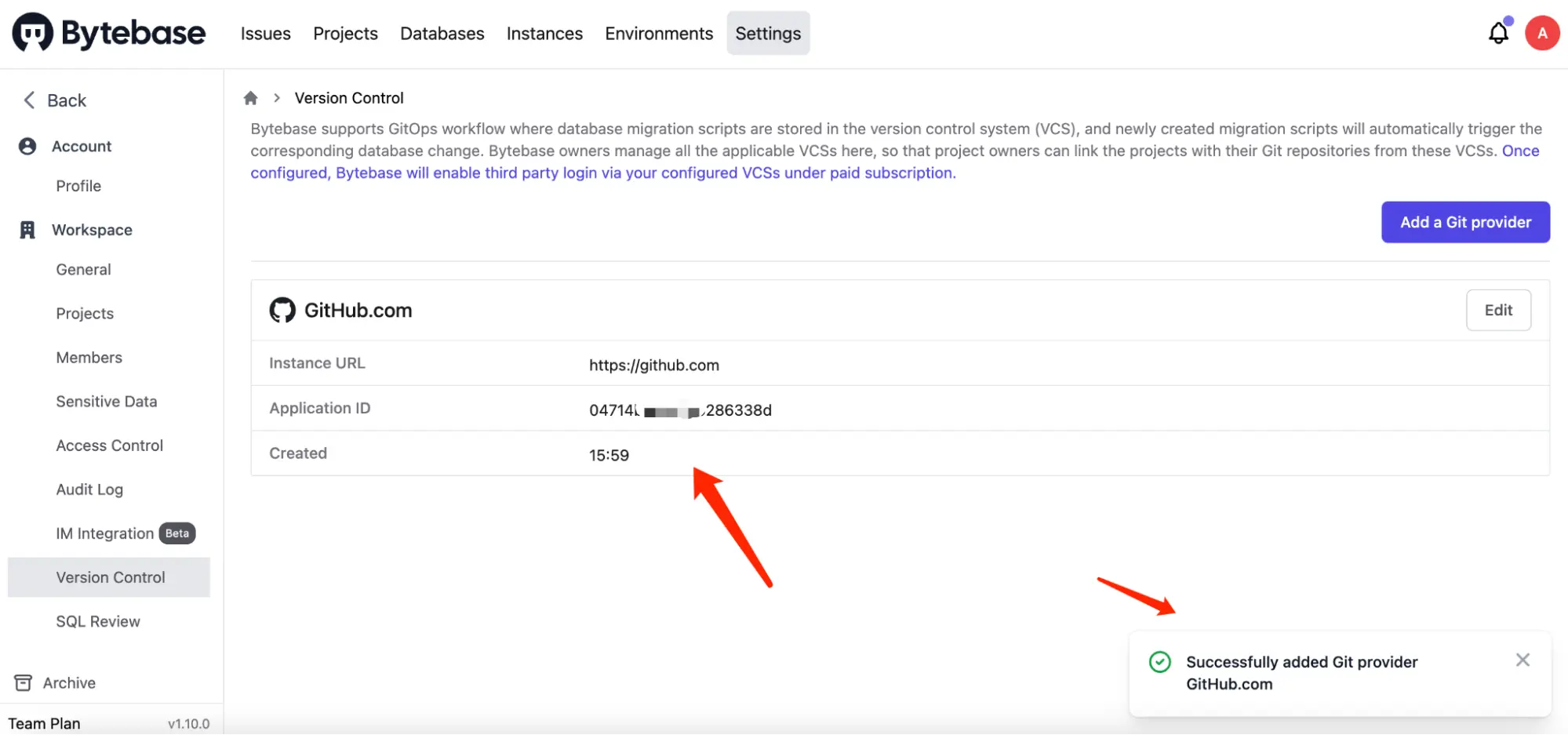
Task: Click the home icon in breadcrumb
Action: pyautogui.click(x=250, y=97)
